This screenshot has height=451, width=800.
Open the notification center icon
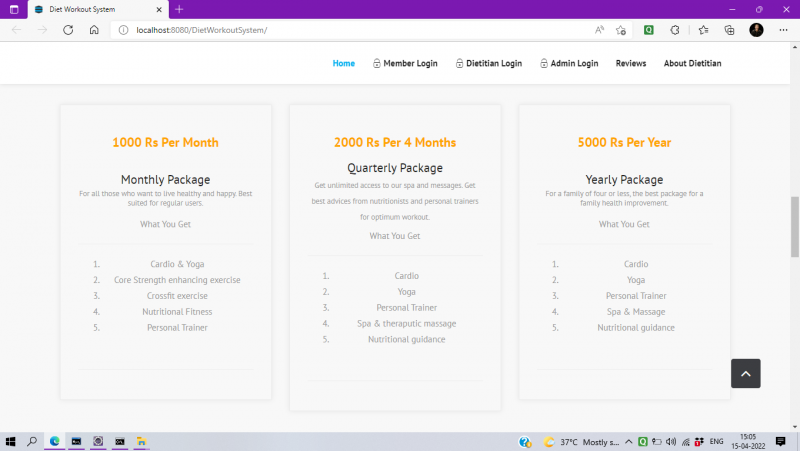click(x=780, y=441)
